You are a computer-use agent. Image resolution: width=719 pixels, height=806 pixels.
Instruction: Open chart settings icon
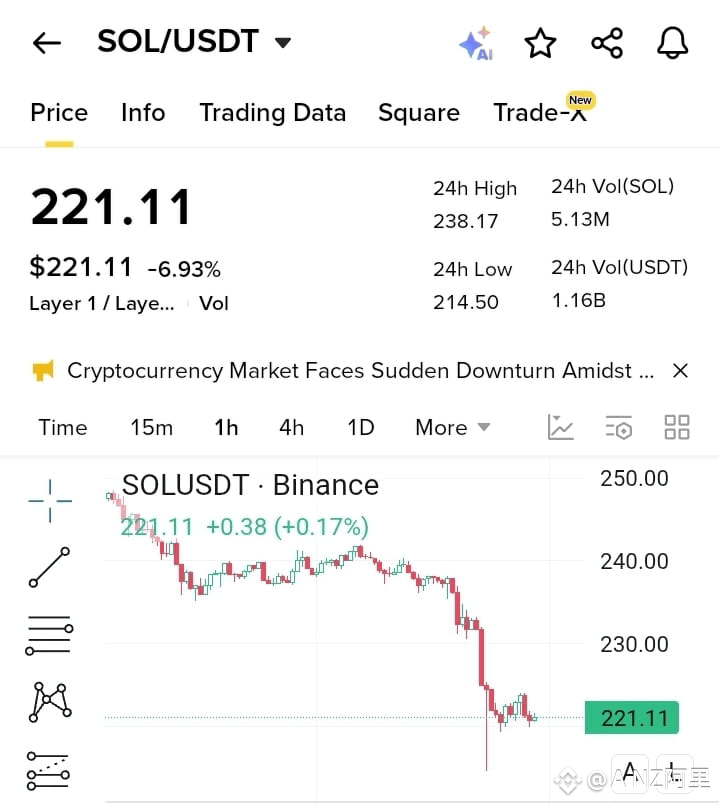pyautogui.click(x=619, y=428)
